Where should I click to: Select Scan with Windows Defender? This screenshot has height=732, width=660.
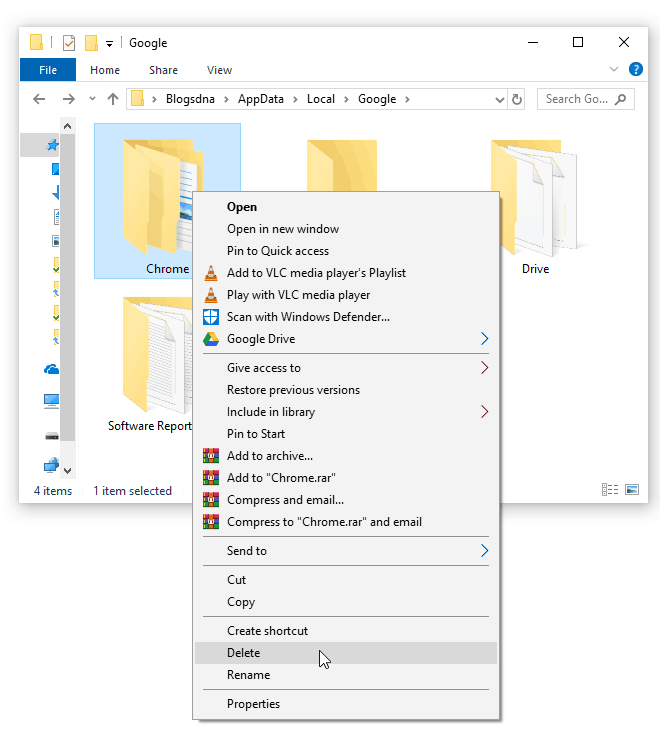pyautogui.click(x=346, y=317)
